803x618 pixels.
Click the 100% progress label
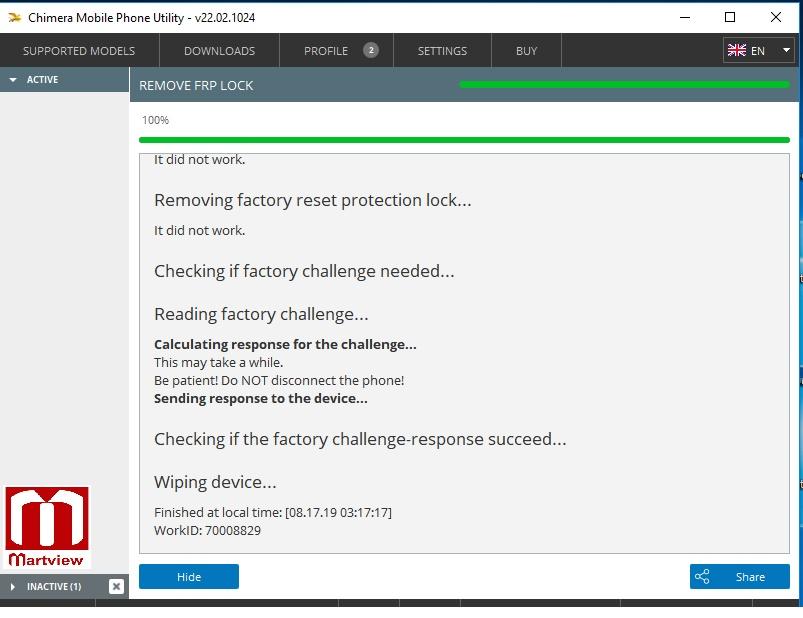[155, 120]
